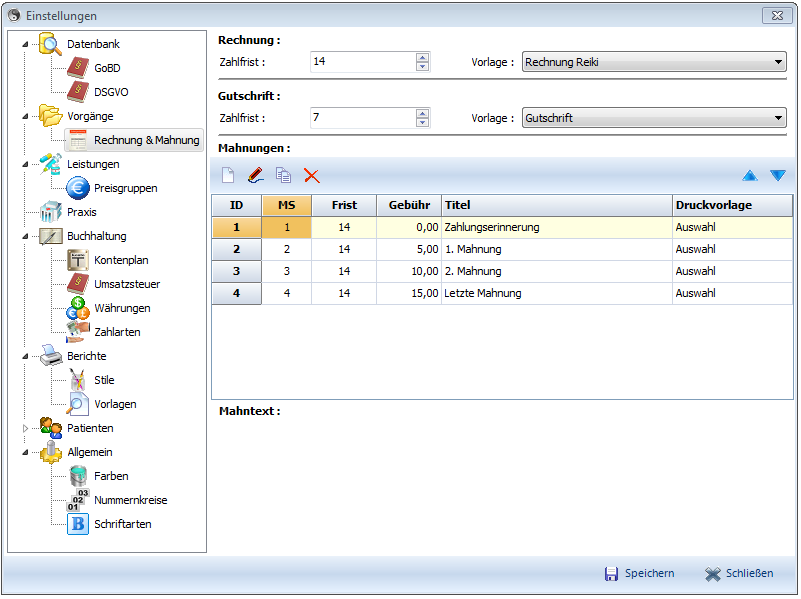Increase the Rechnung Zahlfrist value

click(x=423, y=58)
